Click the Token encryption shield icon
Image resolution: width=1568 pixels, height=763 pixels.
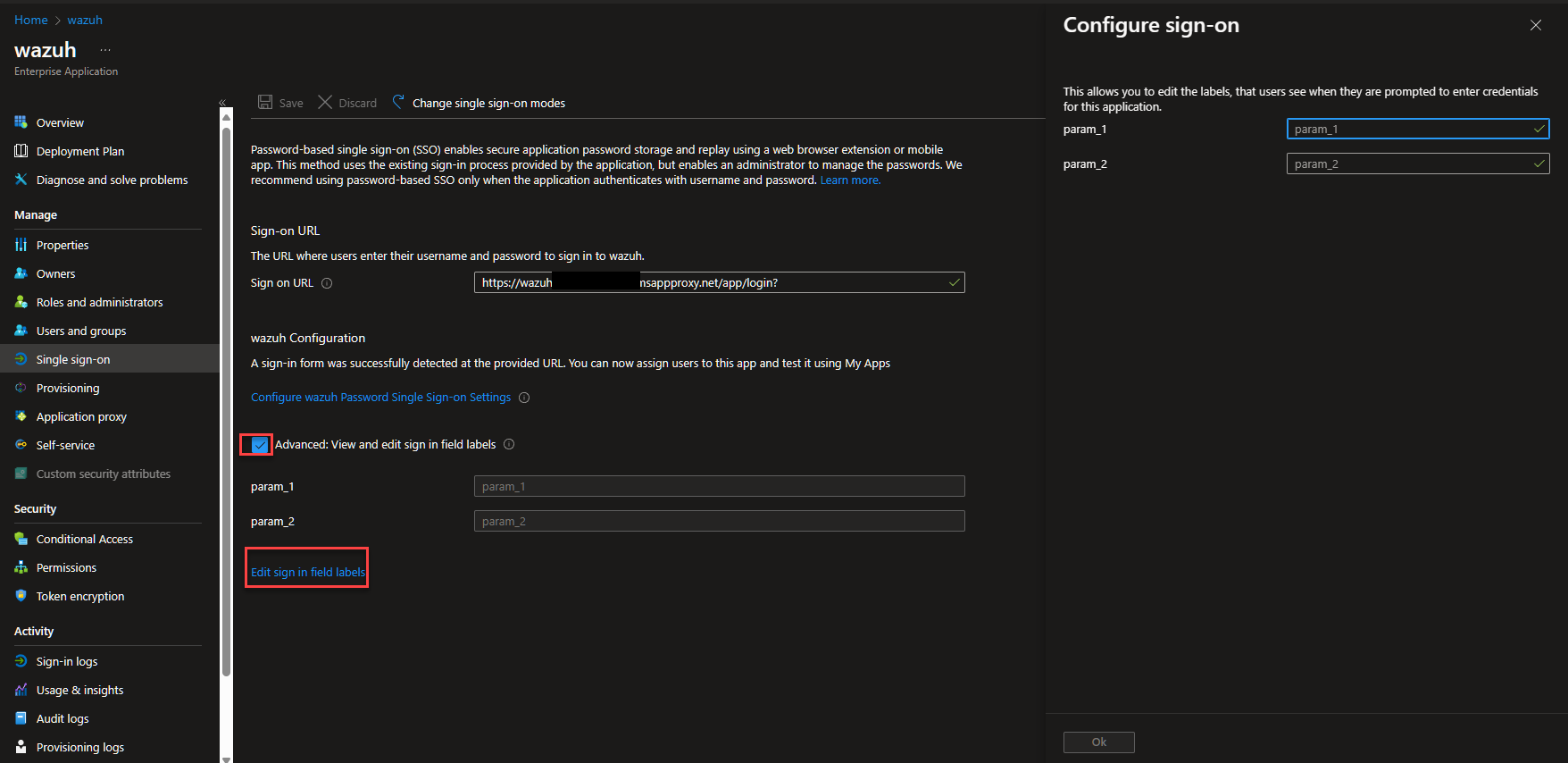click(21, 596)
